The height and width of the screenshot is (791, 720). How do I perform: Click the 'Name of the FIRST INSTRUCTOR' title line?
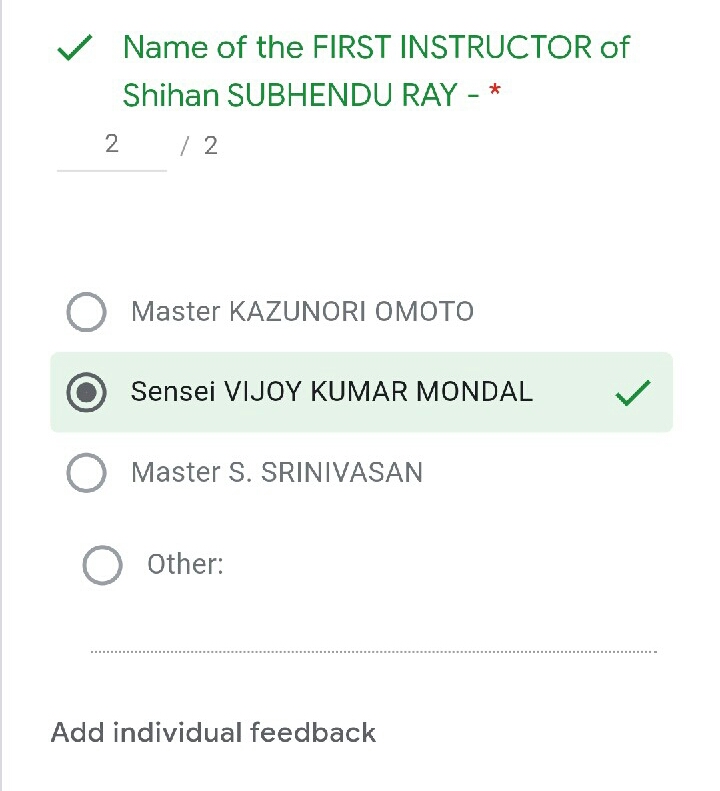point(376,47)
